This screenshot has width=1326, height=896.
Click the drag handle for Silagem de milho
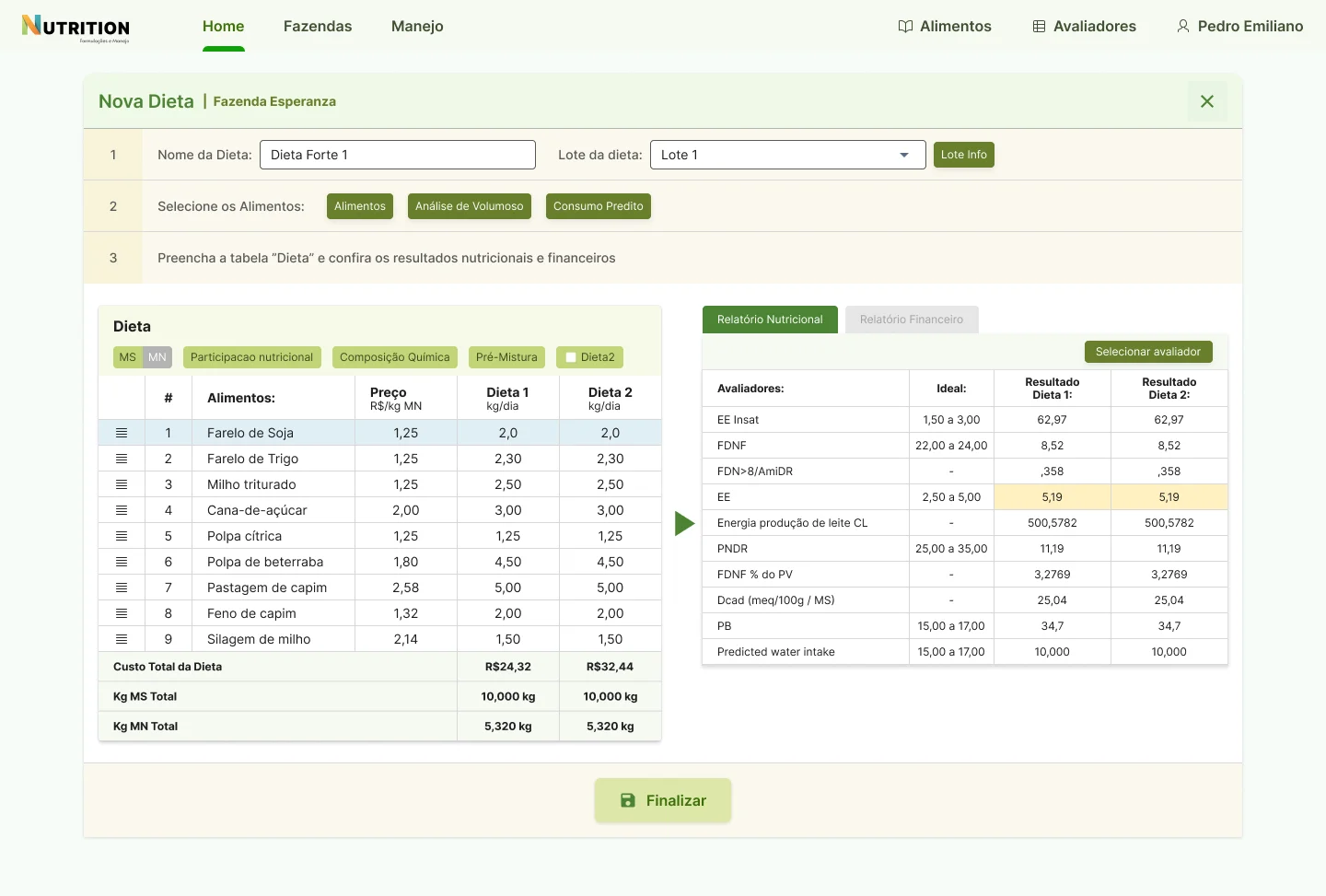coord(122,639)
